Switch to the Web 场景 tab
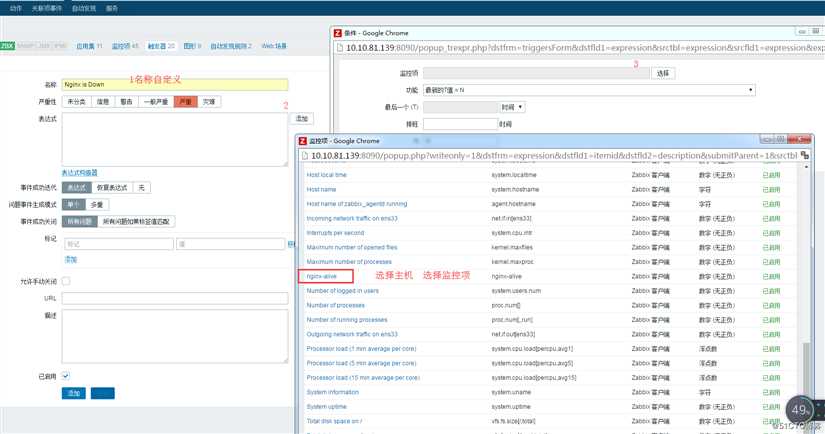Viewport: 825px width, 434px height. click(274, 46)
